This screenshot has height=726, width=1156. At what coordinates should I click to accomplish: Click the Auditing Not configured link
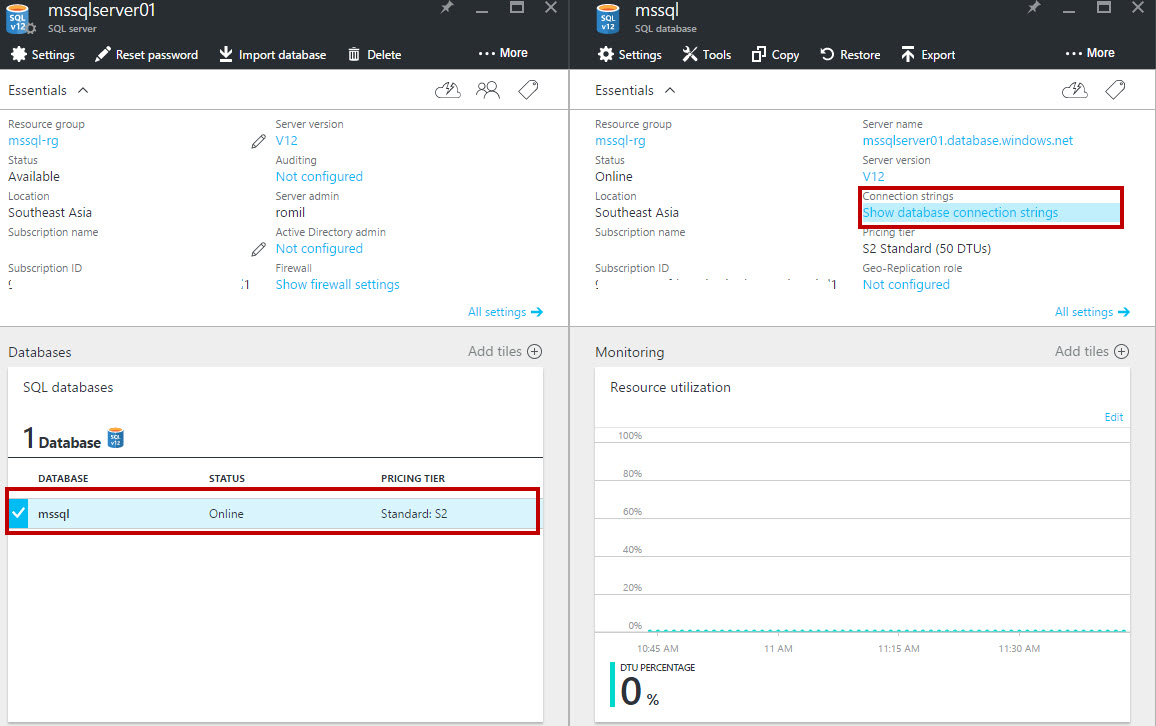[319, 177]
